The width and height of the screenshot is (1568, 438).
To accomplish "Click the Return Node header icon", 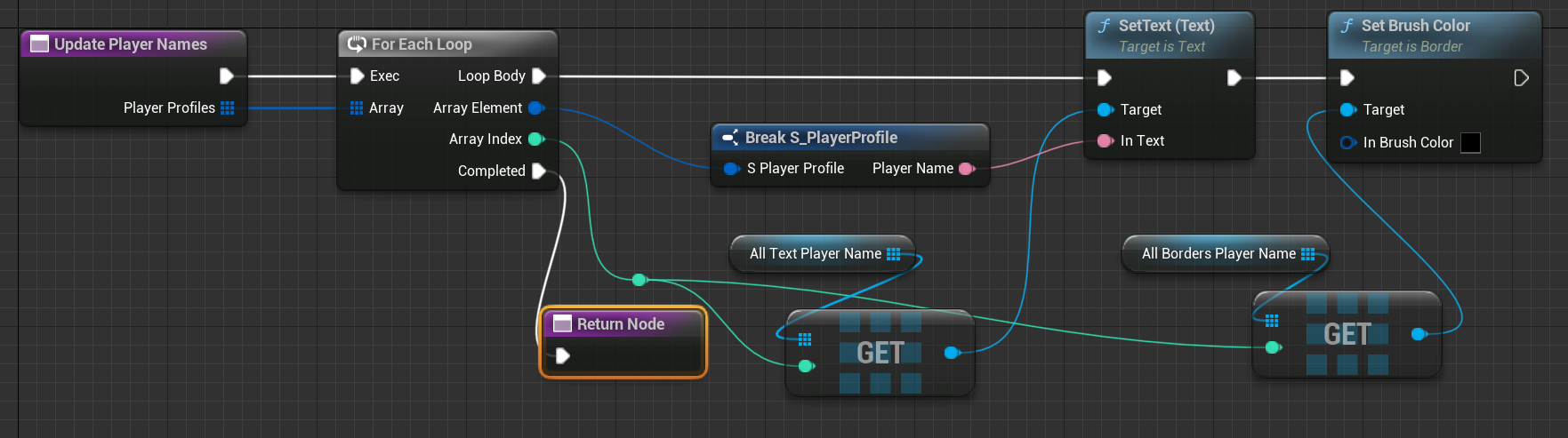I will coord(562,324).
